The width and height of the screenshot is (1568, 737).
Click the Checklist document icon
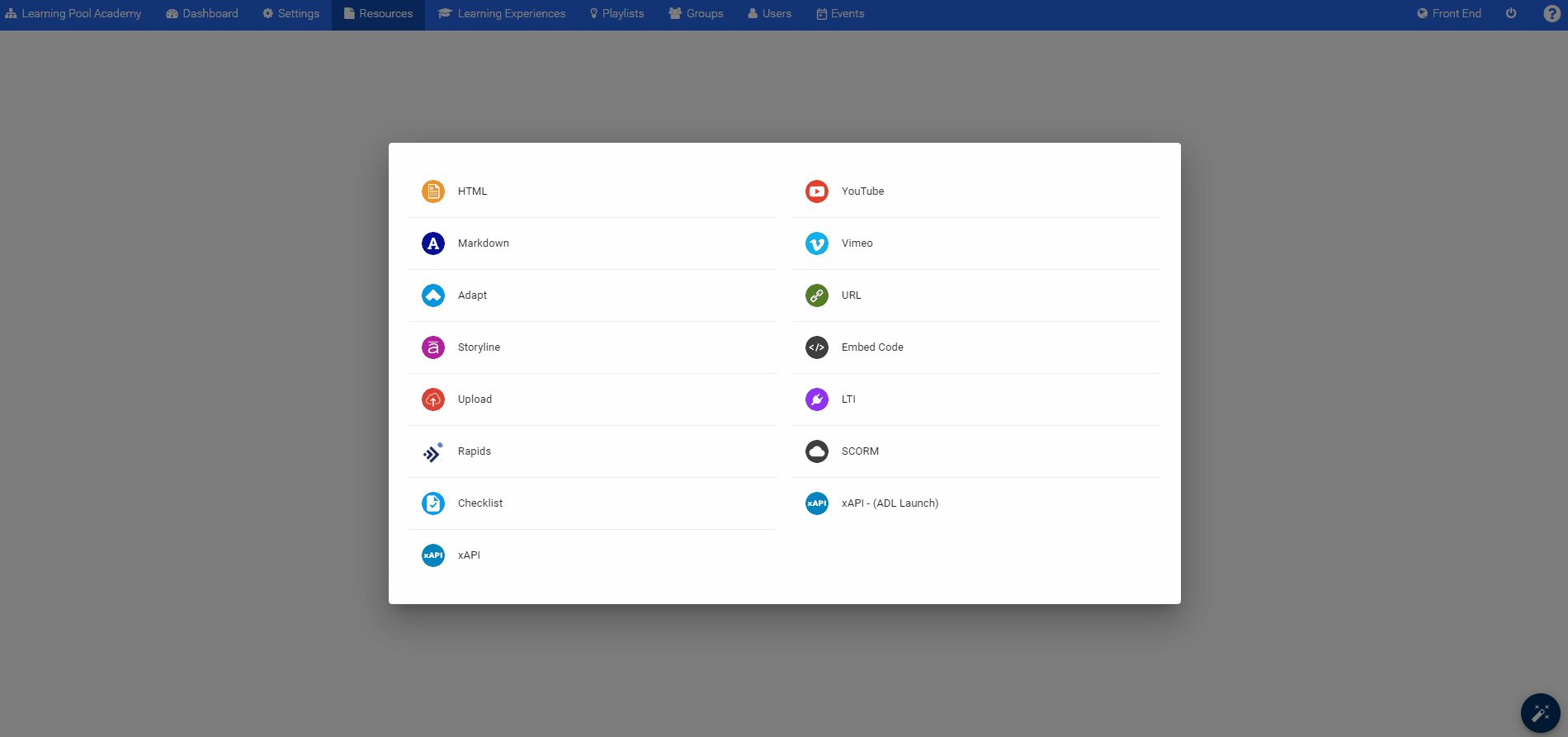click(x=433, y=503)
